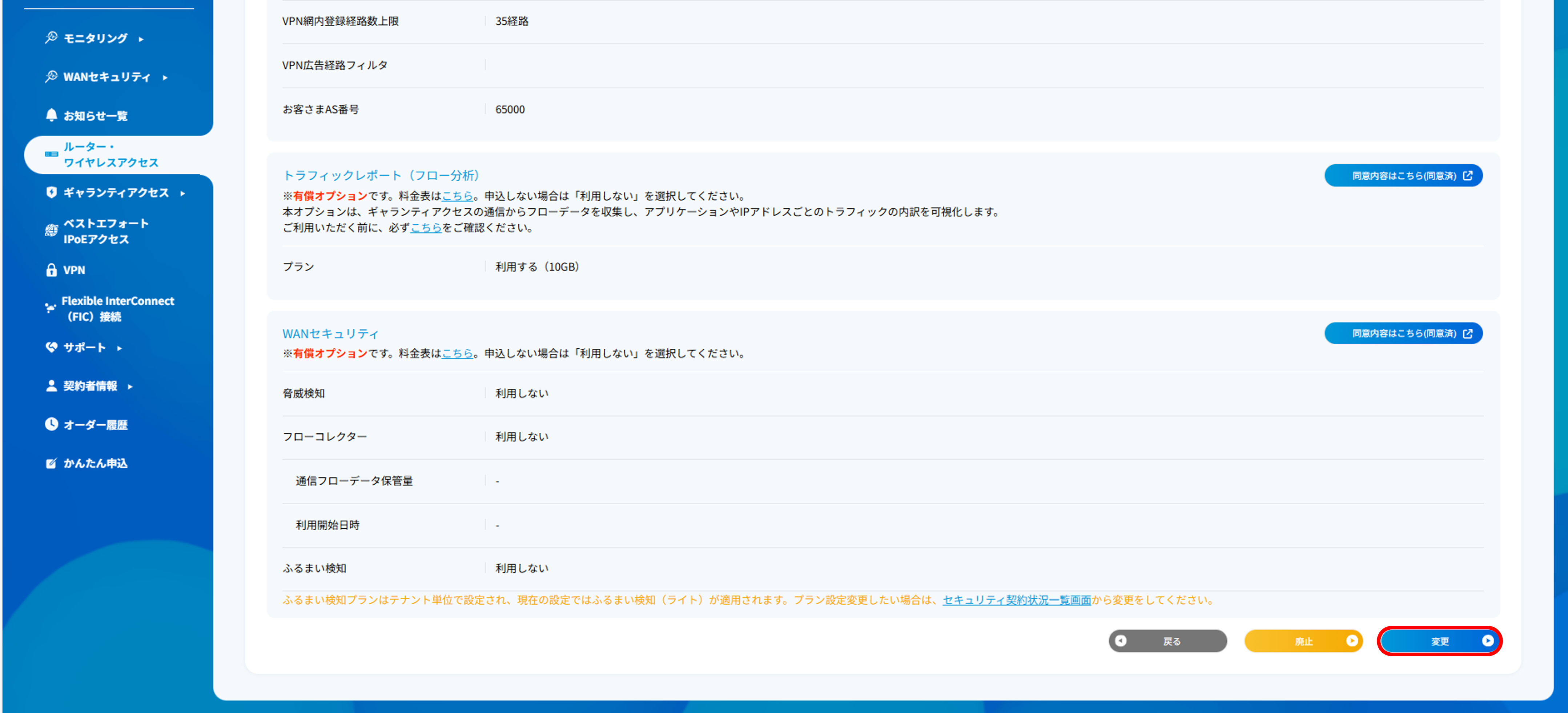Click 同意内容はこちら(同意済) for トラフィックレポート
The height and width of the screenshot is (713, 1568).
(x=1403, y=175)
